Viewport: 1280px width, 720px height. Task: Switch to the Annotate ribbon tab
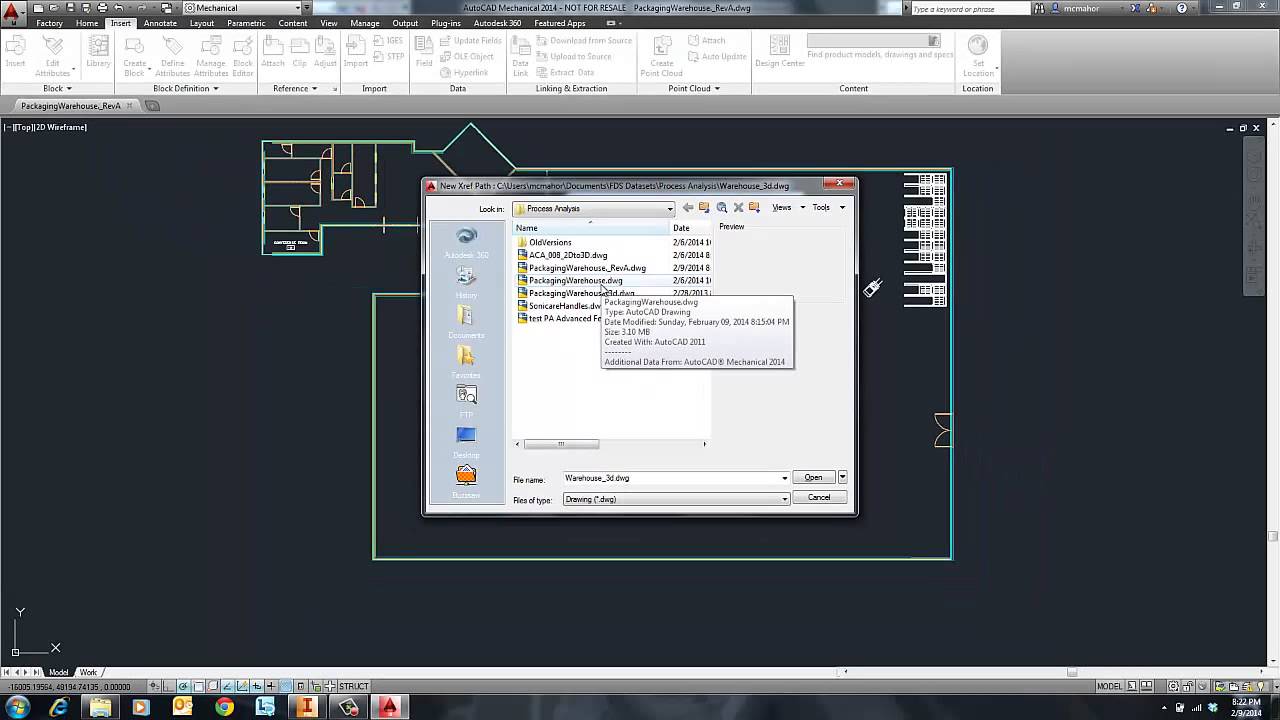(x=160, y=23)
